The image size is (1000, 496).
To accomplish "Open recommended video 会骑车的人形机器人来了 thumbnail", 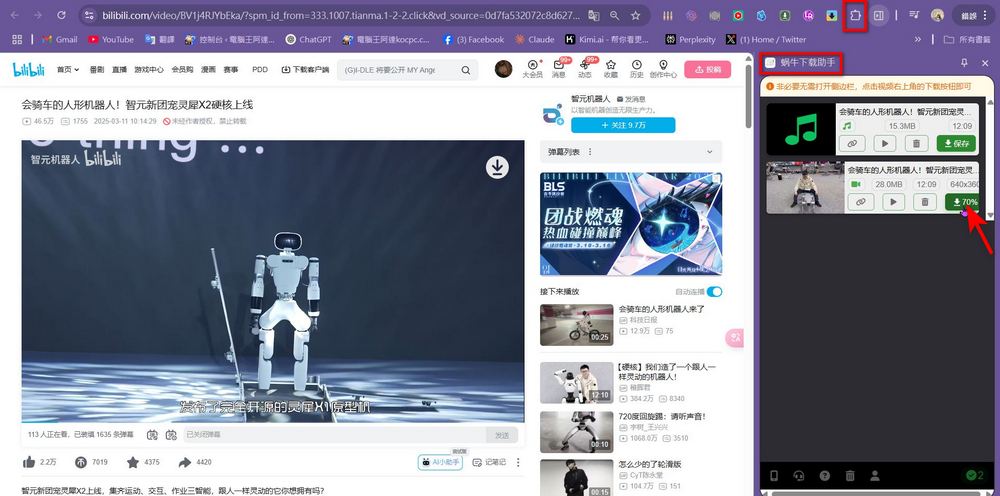I will click(x=575, y=325).
